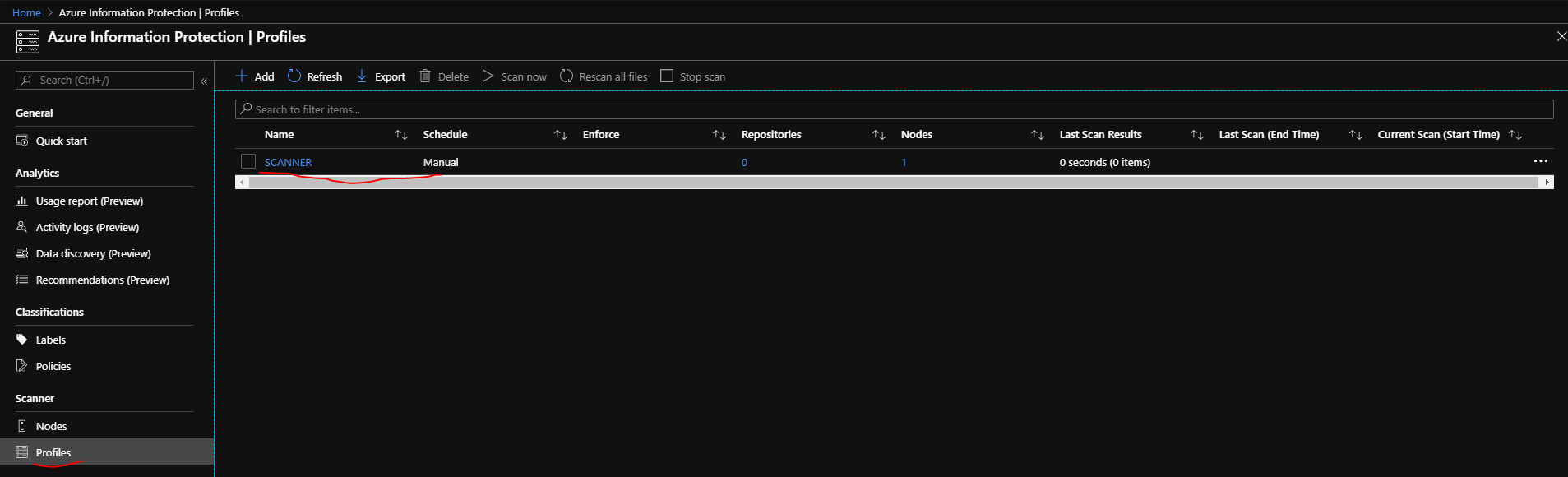Click the Export button label
The image size is (1568, 477).
(390, 76)
